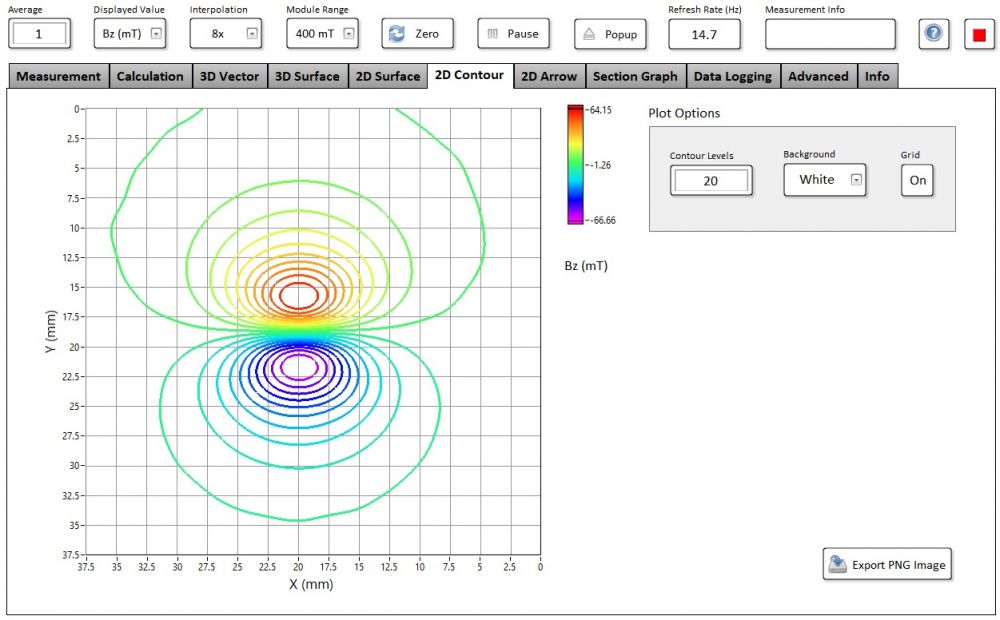Viewport: 1000px width, 620px height.
Task: Expand the Interpolation 8x dropdown
Action: click(x=252, y=34)
